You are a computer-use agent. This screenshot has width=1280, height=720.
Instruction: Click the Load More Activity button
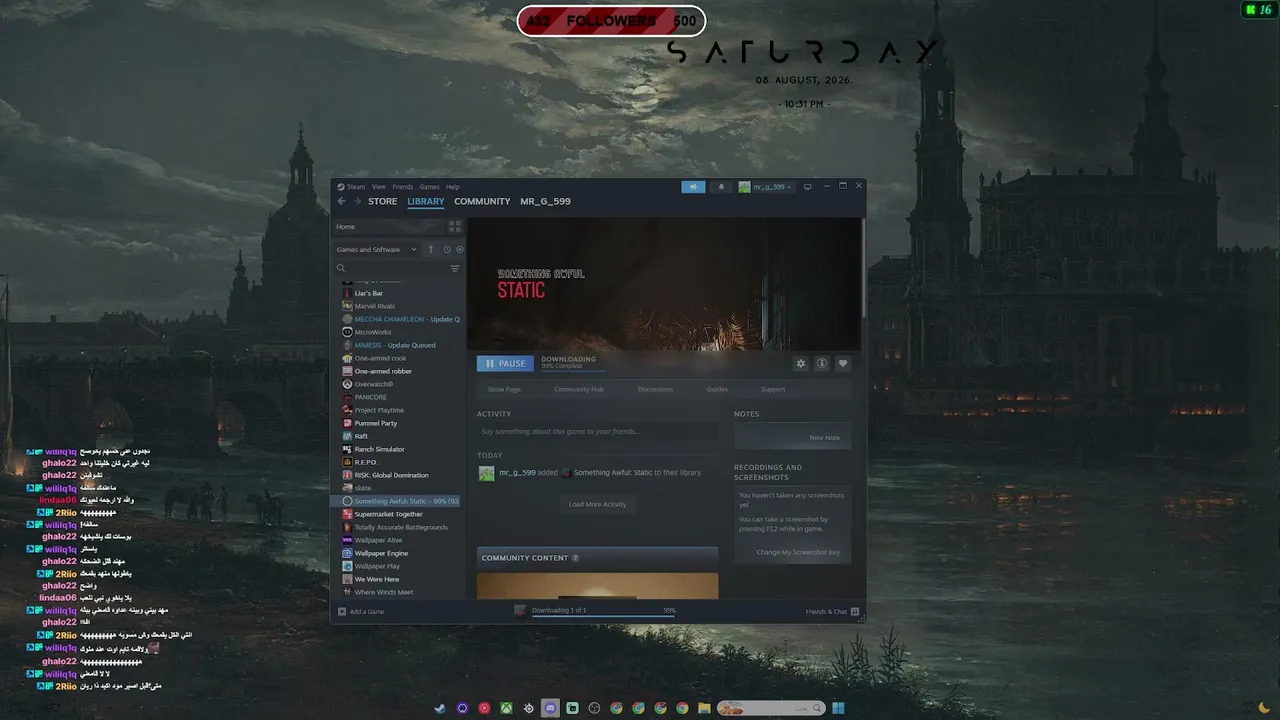click(597, 504)
